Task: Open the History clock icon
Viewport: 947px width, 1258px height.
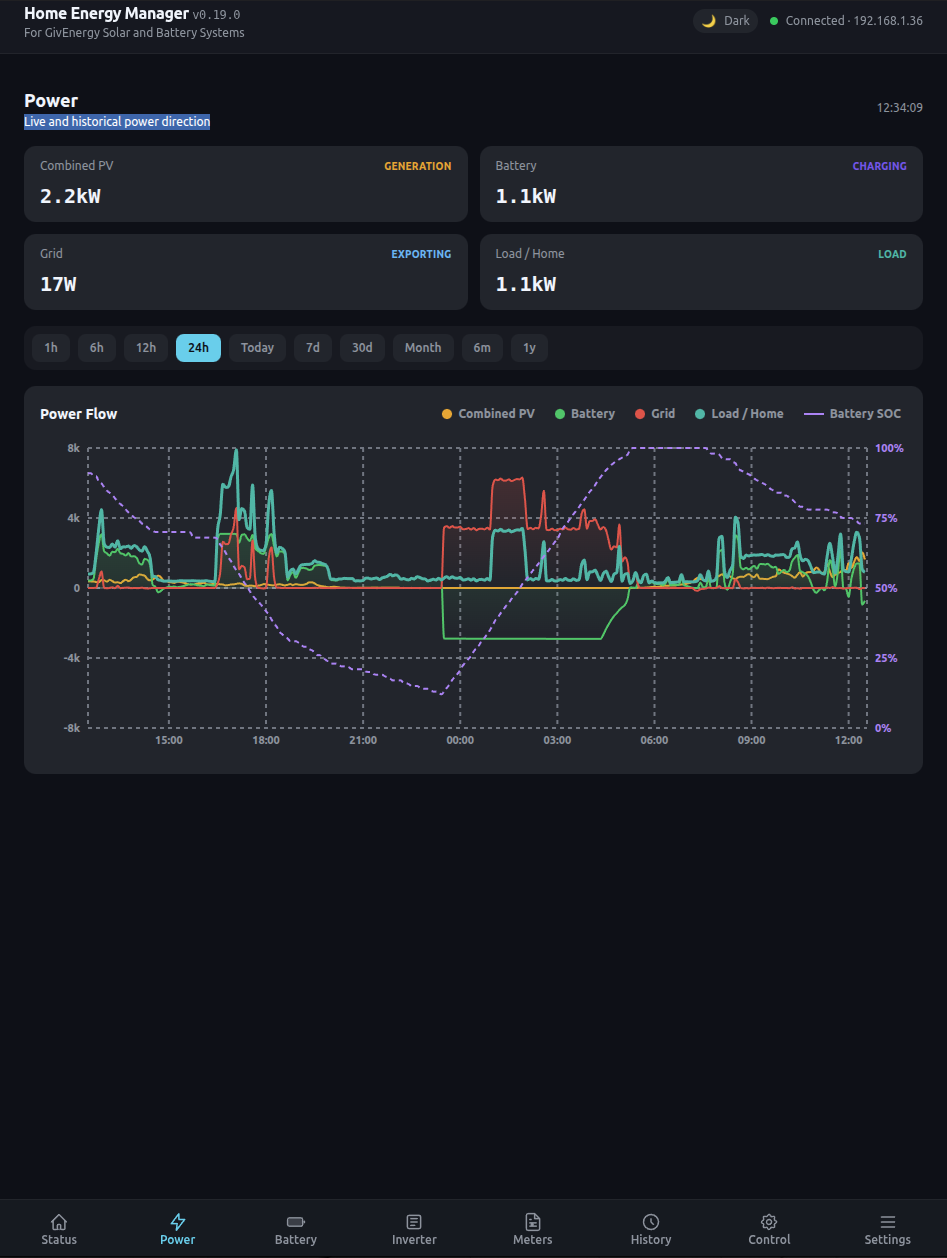Action: click(651, 1222)
